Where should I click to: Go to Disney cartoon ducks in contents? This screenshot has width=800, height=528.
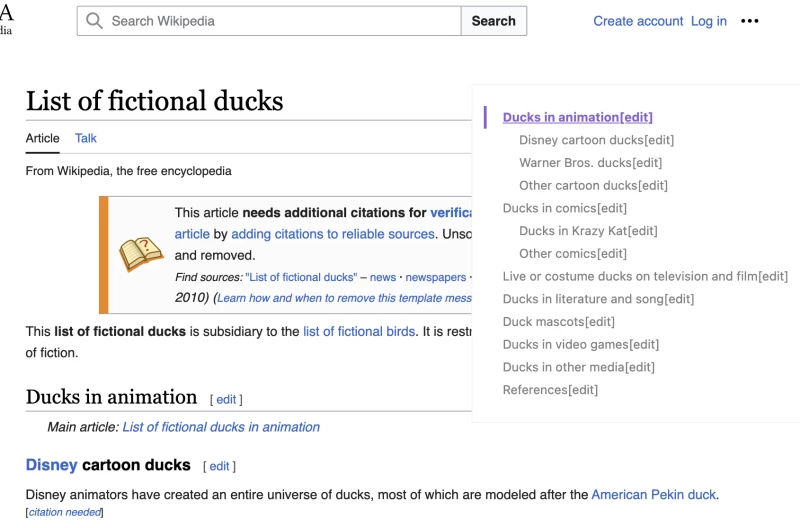[x=581, y=141]
